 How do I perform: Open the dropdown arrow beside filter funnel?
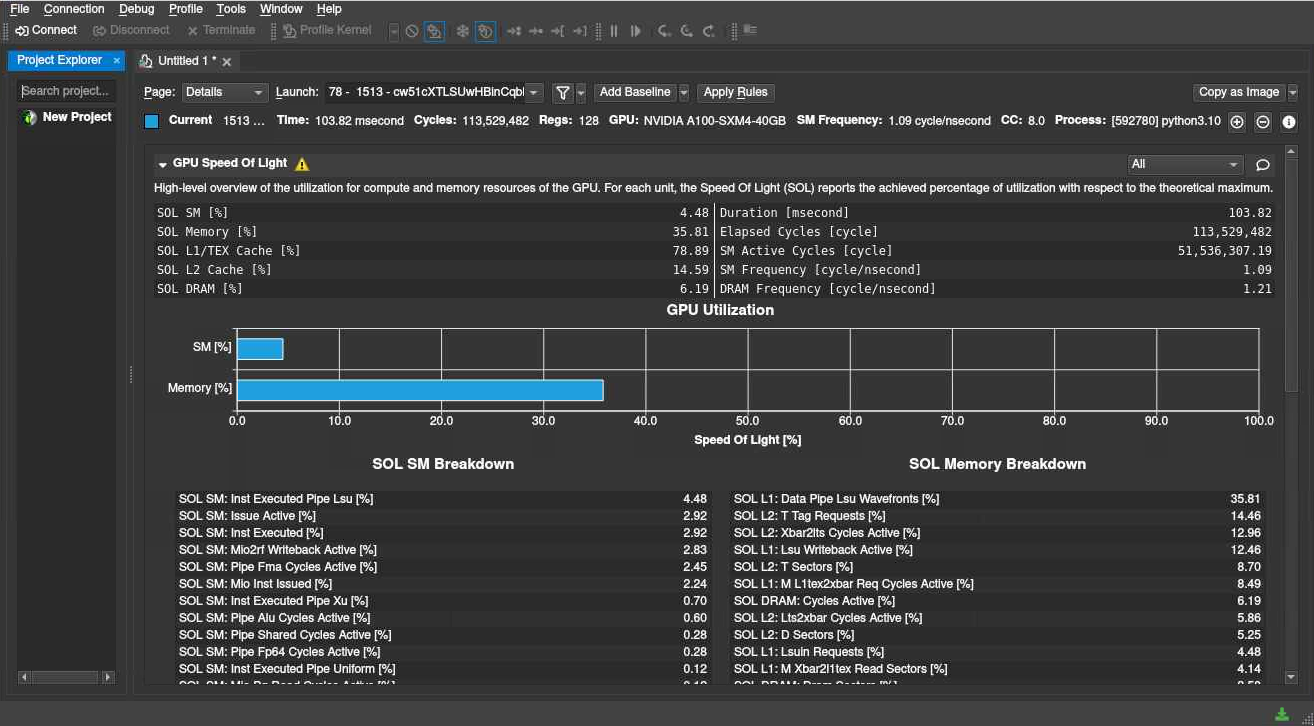pyautogui.click(x=581, y=92)
